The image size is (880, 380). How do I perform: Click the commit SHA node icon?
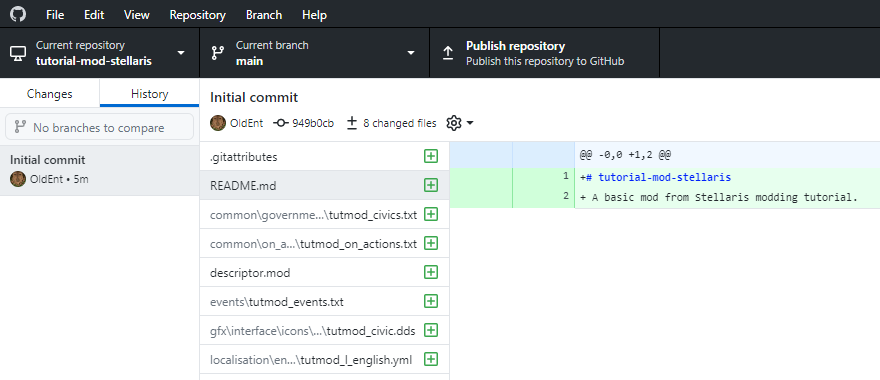(x=281, y=123)
